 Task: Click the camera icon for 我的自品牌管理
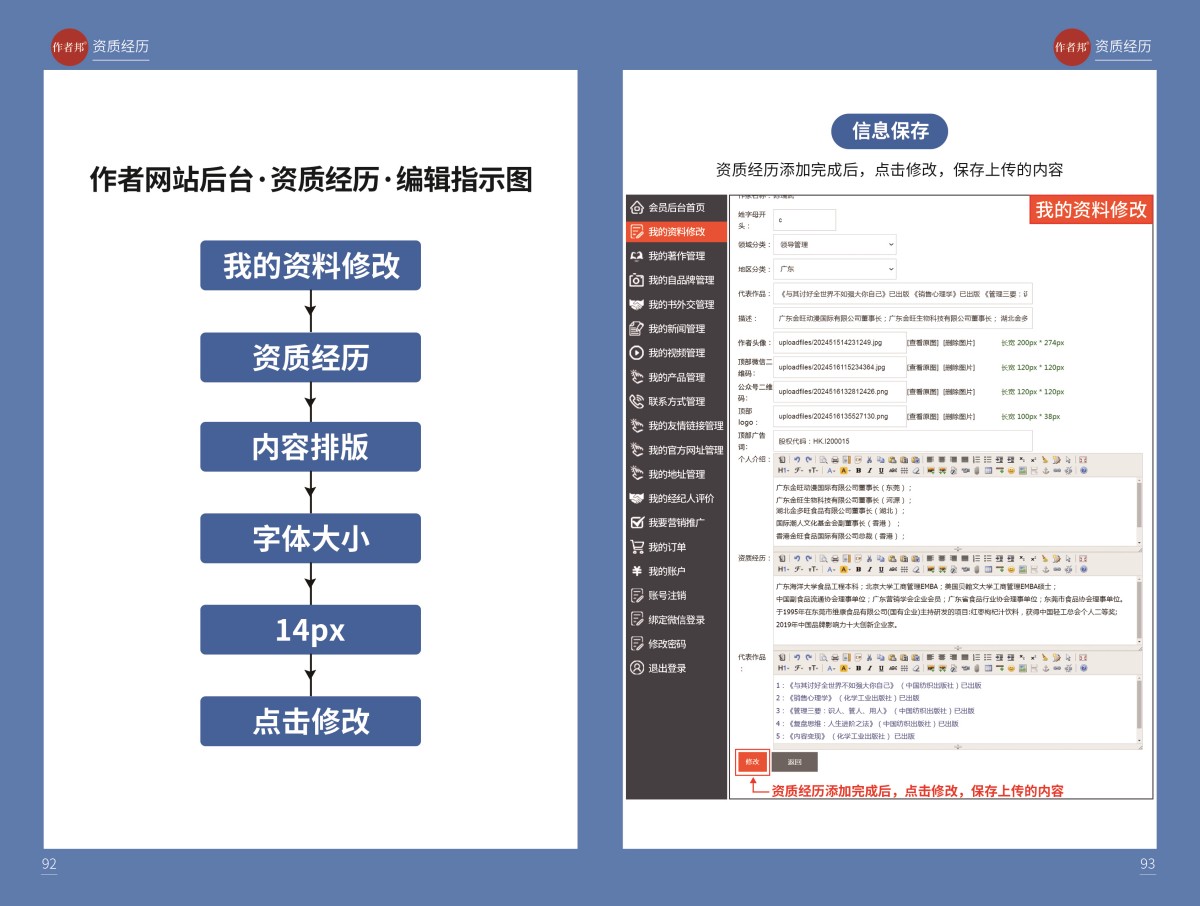636,281
